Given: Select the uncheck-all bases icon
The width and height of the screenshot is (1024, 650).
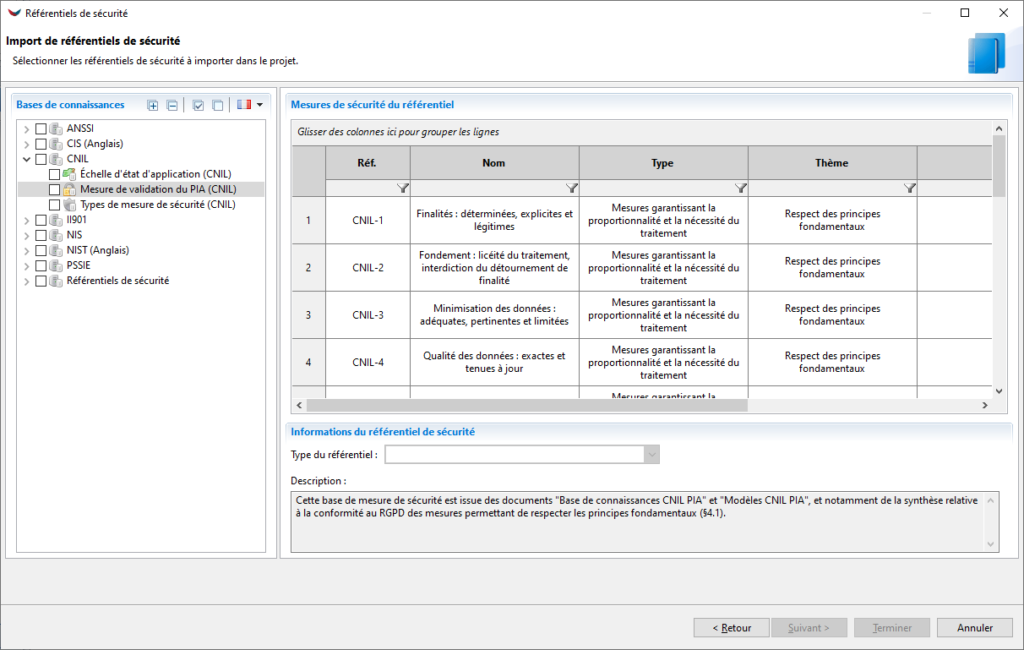Looking at the screenshot, I should [x=217, y=105].
